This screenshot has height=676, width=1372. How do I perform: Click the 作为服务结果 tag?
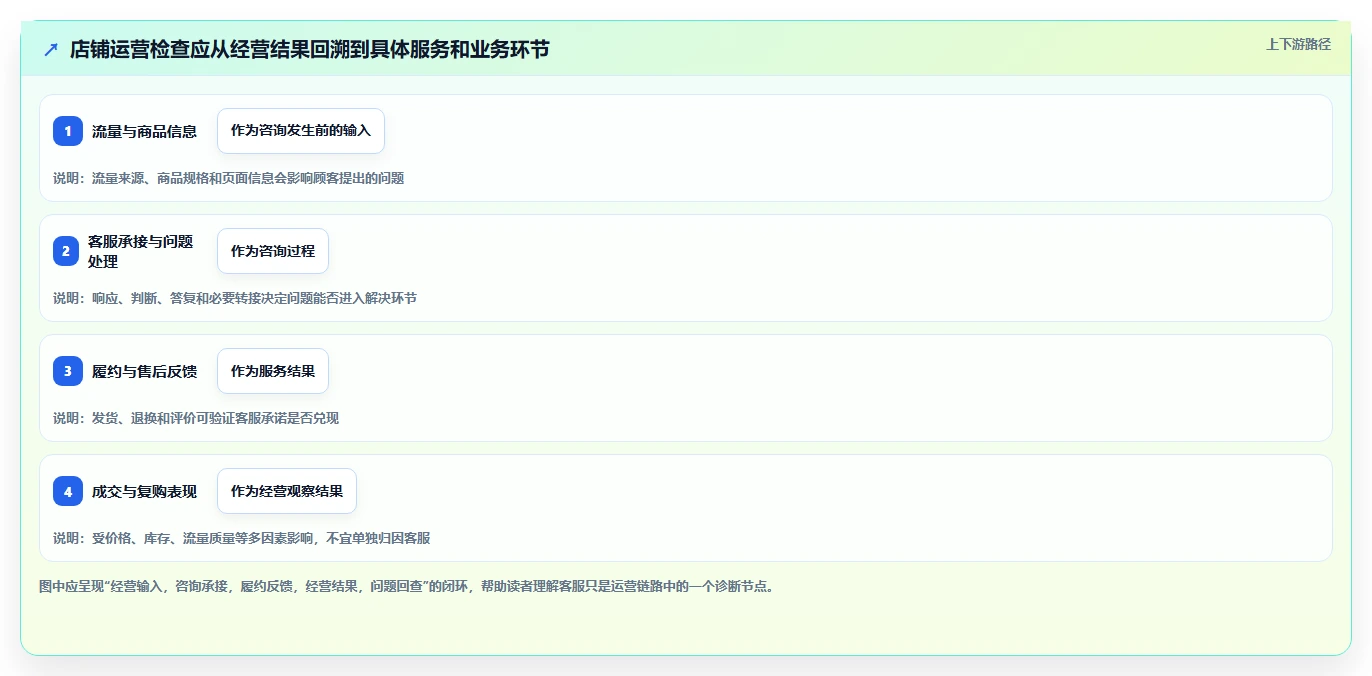tap(273, 371)
